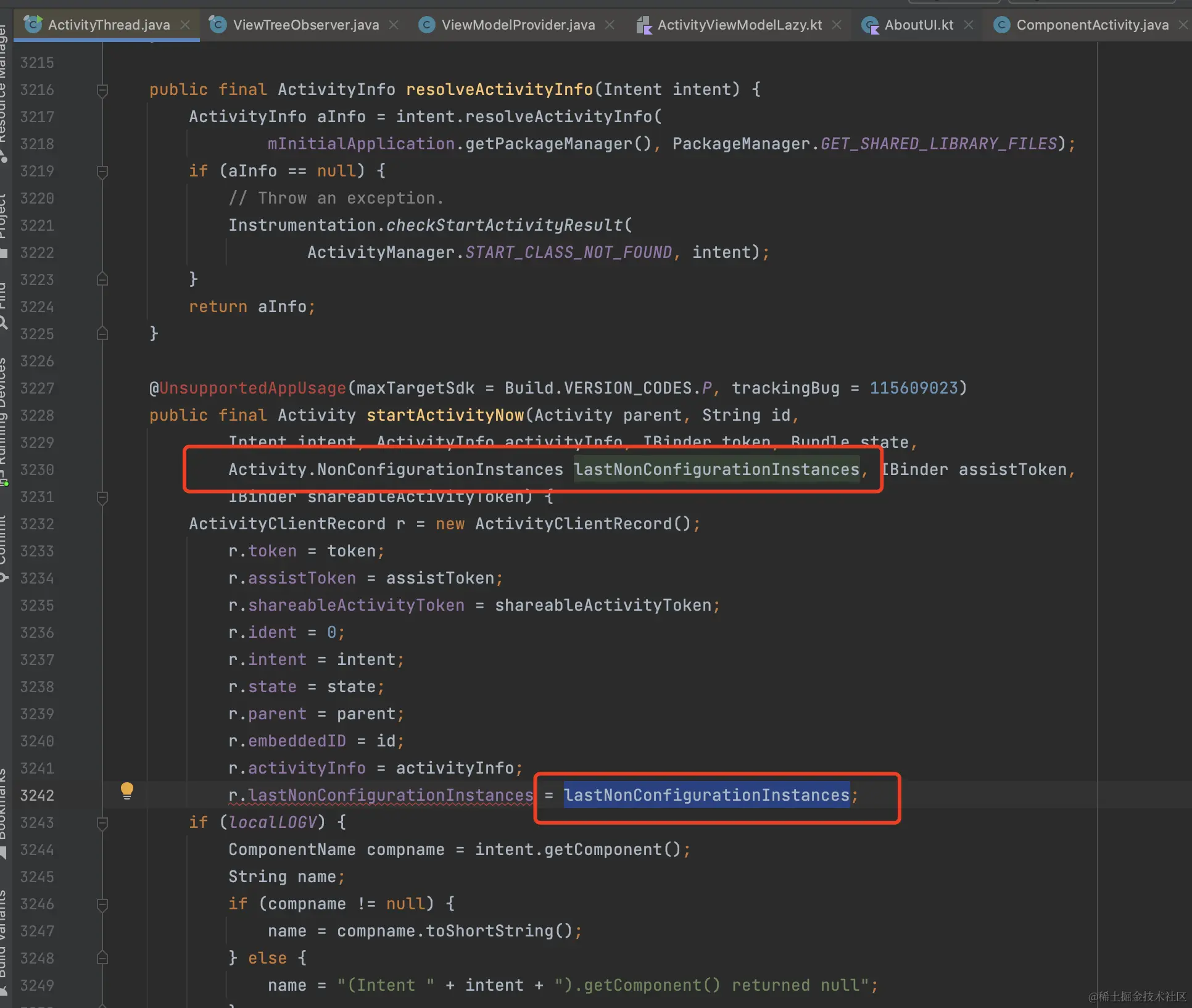Click the ActivityThread.java class file icon
1192x1008 pixels.
pyautogui.click(x=33, y=25)
